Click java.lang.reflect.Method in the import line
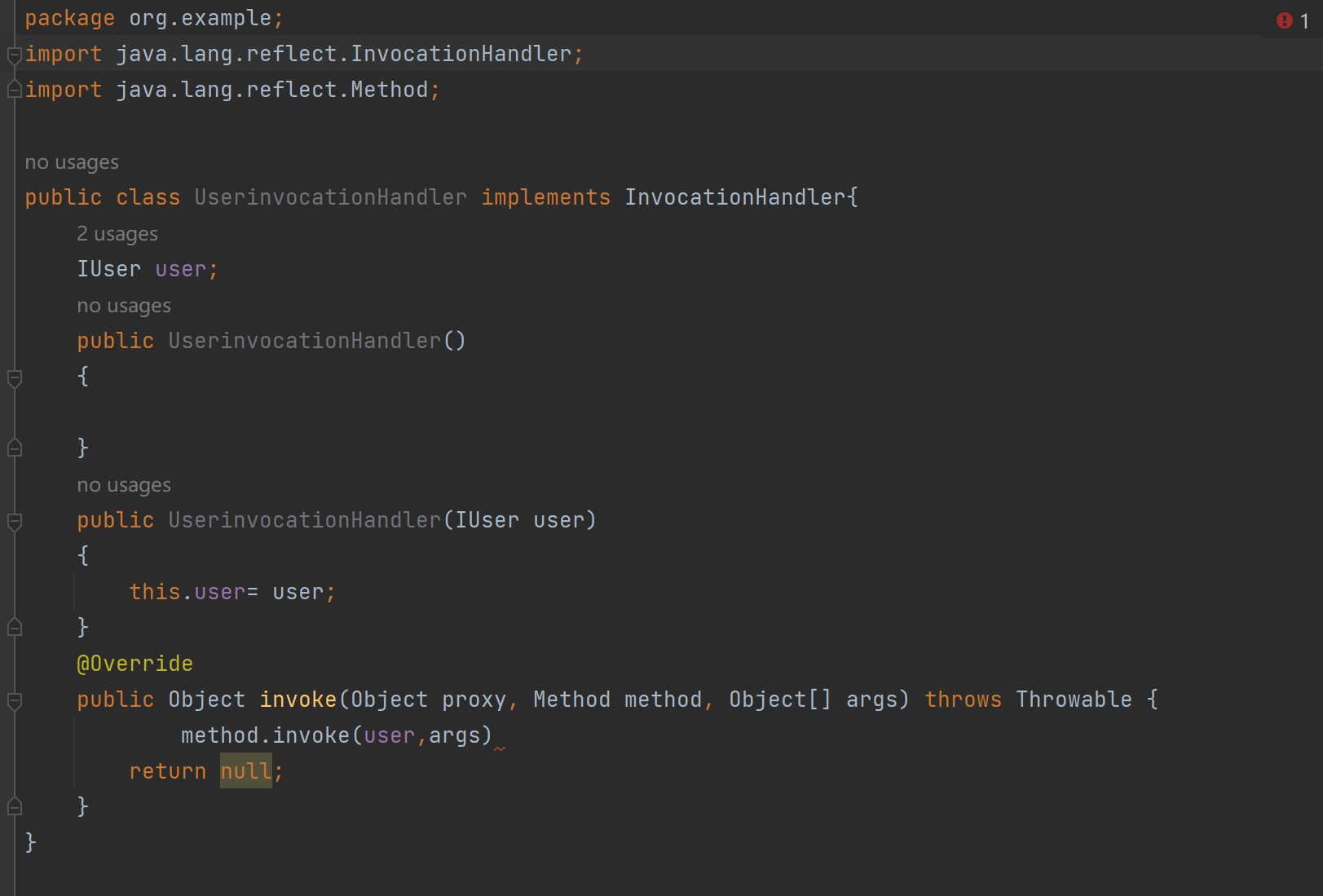The width and height of the screenshot is (1323, 896). pyautogui.click(x=271, y=90)
